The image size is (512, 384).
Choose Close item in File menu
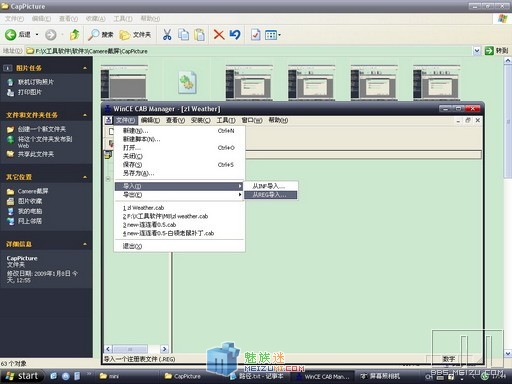point(179,156)
